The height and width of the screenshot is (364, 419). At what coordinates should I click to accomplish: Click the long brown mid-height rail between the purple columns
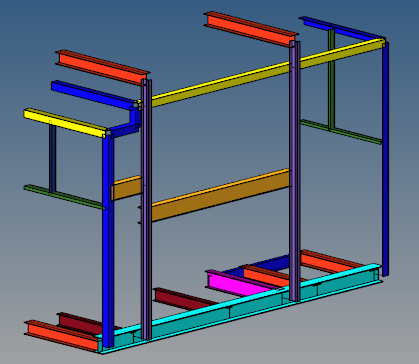220,196
